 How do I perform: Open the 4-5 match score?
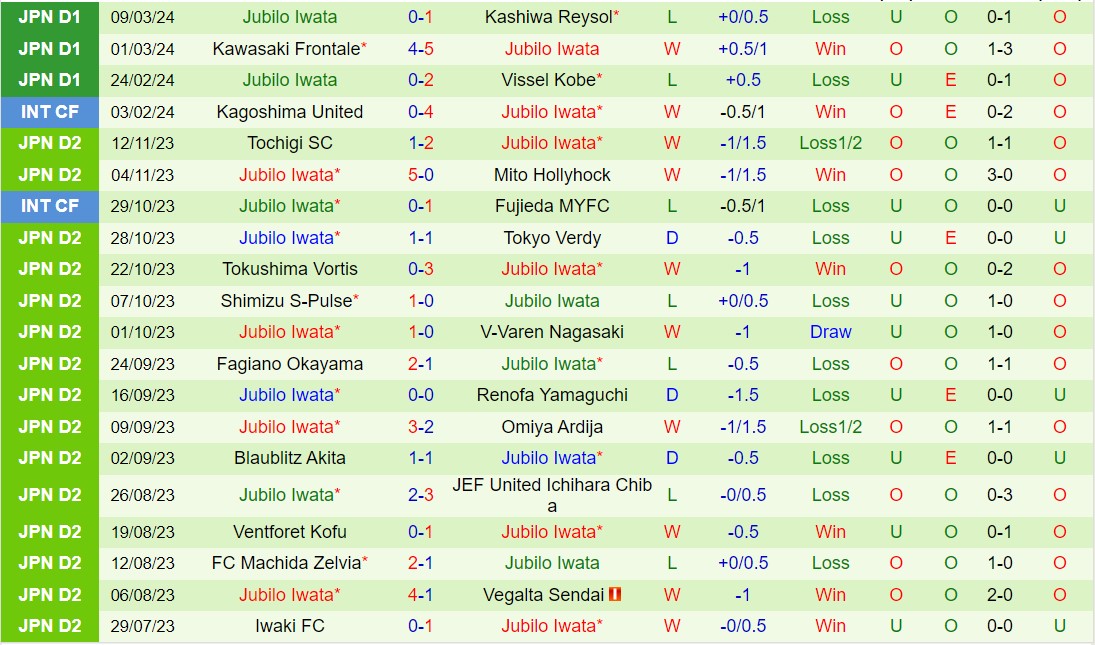tap(420, 49)
